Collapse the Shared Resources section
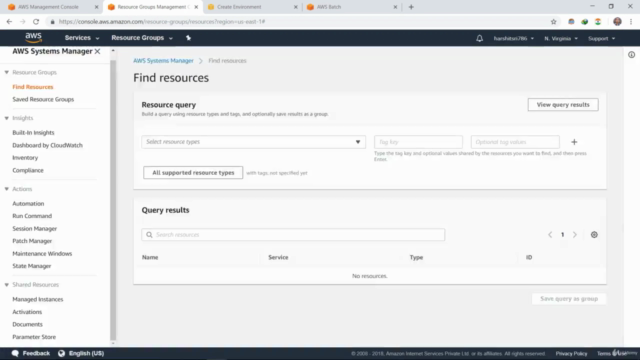 pyautogui.click(x=7, y=284)
